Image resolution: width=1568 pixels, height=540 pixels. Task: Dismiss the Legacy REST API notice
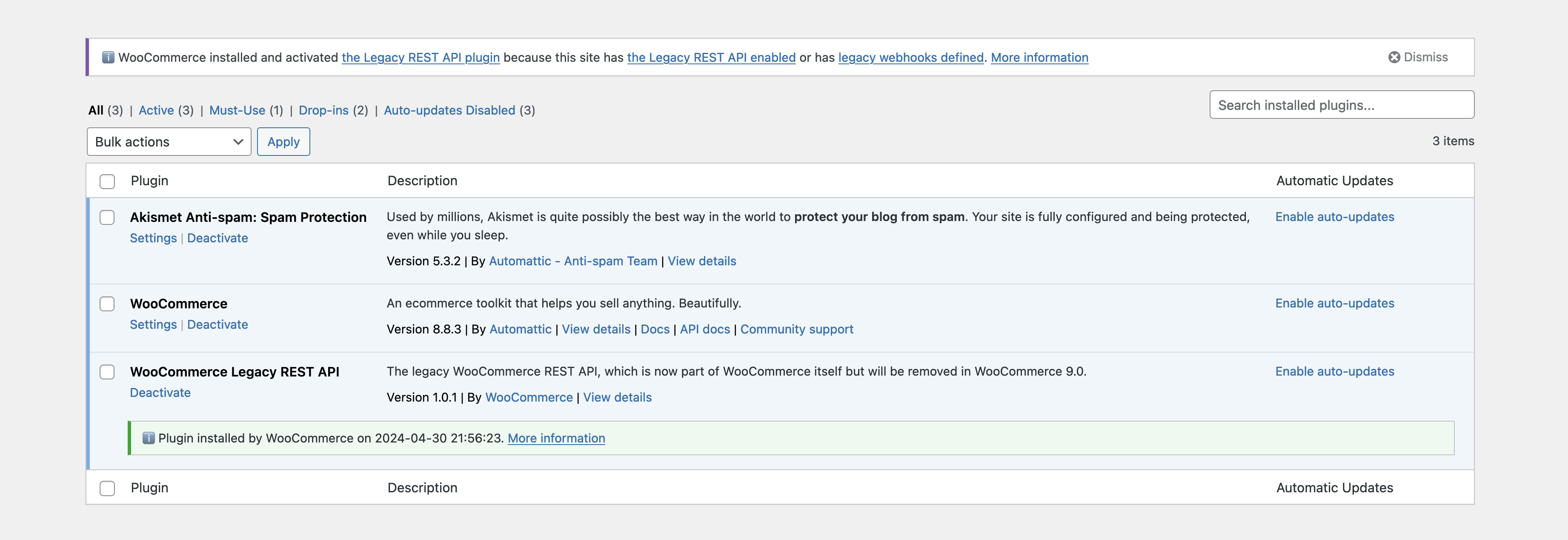[x=1418, y=57]
